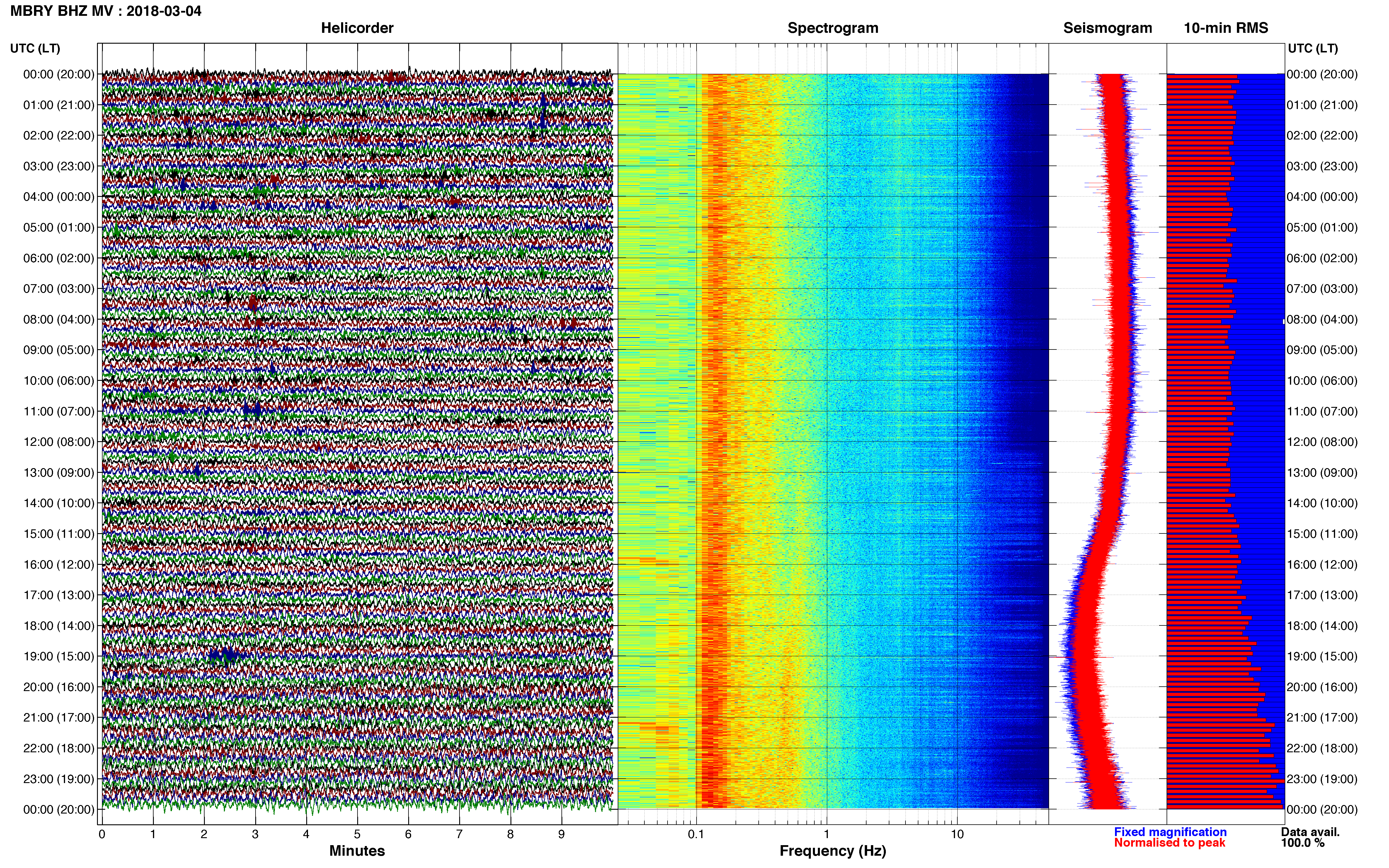Click the '8' tick on the Minutes axis

(x=510, y=834)
